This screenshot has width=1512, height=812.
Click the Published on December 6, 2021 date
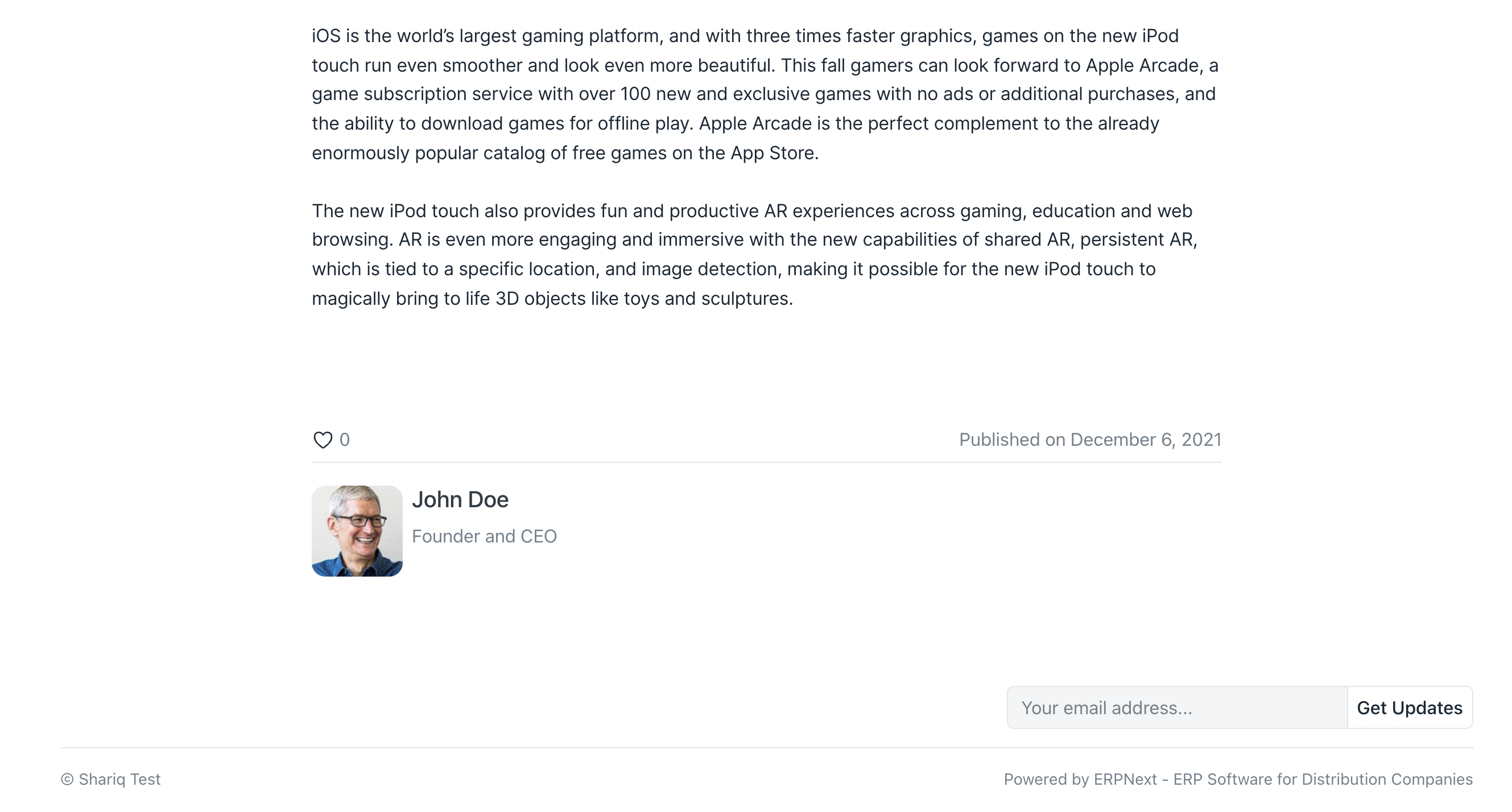tap(1090, 440)
